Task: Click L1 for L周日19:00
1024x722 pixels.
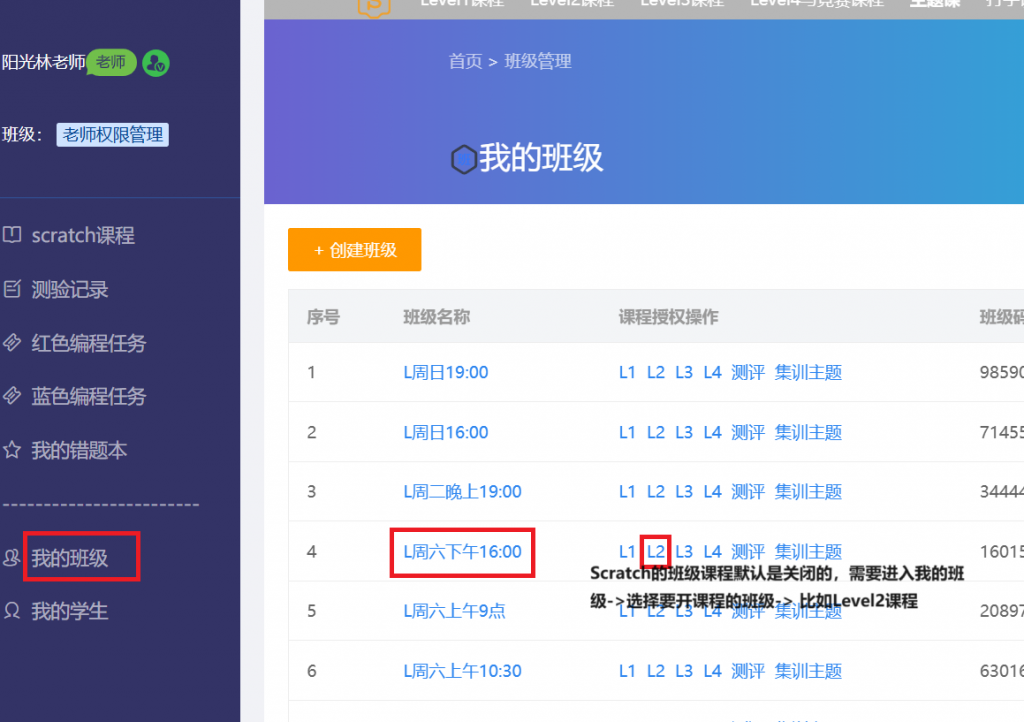Action: (627, 372)
